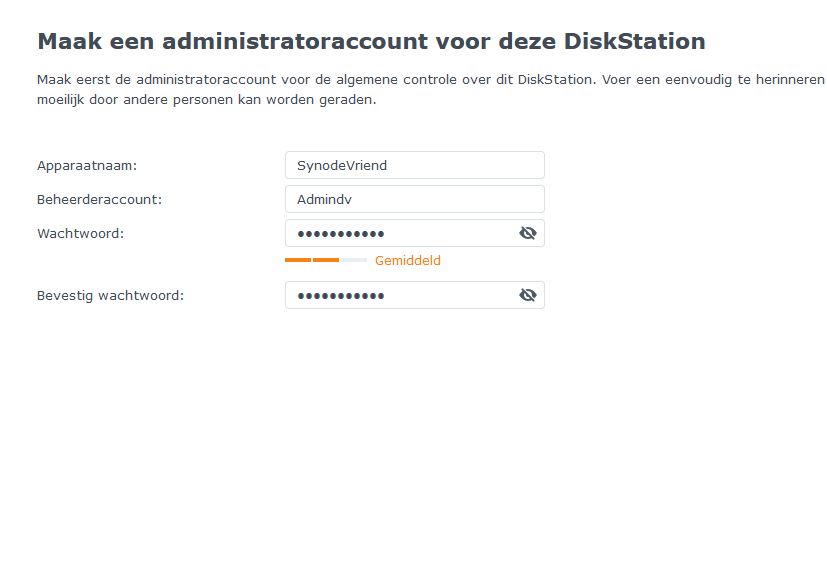Reveal the Bevestig wachtwoord password via eye icon
Image resolution: width=827 pixels, height=577 pixels.
point(528,295)
